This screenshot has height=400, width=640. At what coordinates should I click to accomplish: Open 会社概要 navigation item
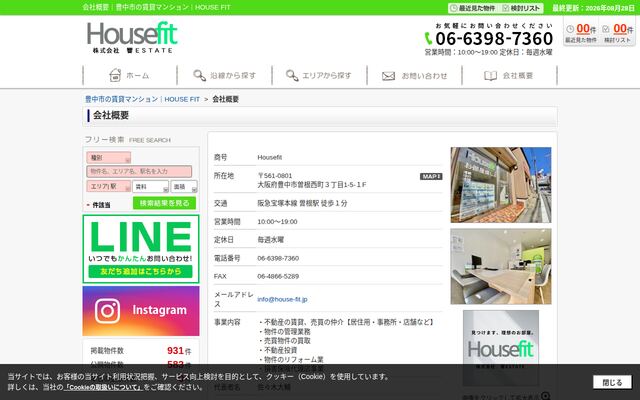click(509, 76)
